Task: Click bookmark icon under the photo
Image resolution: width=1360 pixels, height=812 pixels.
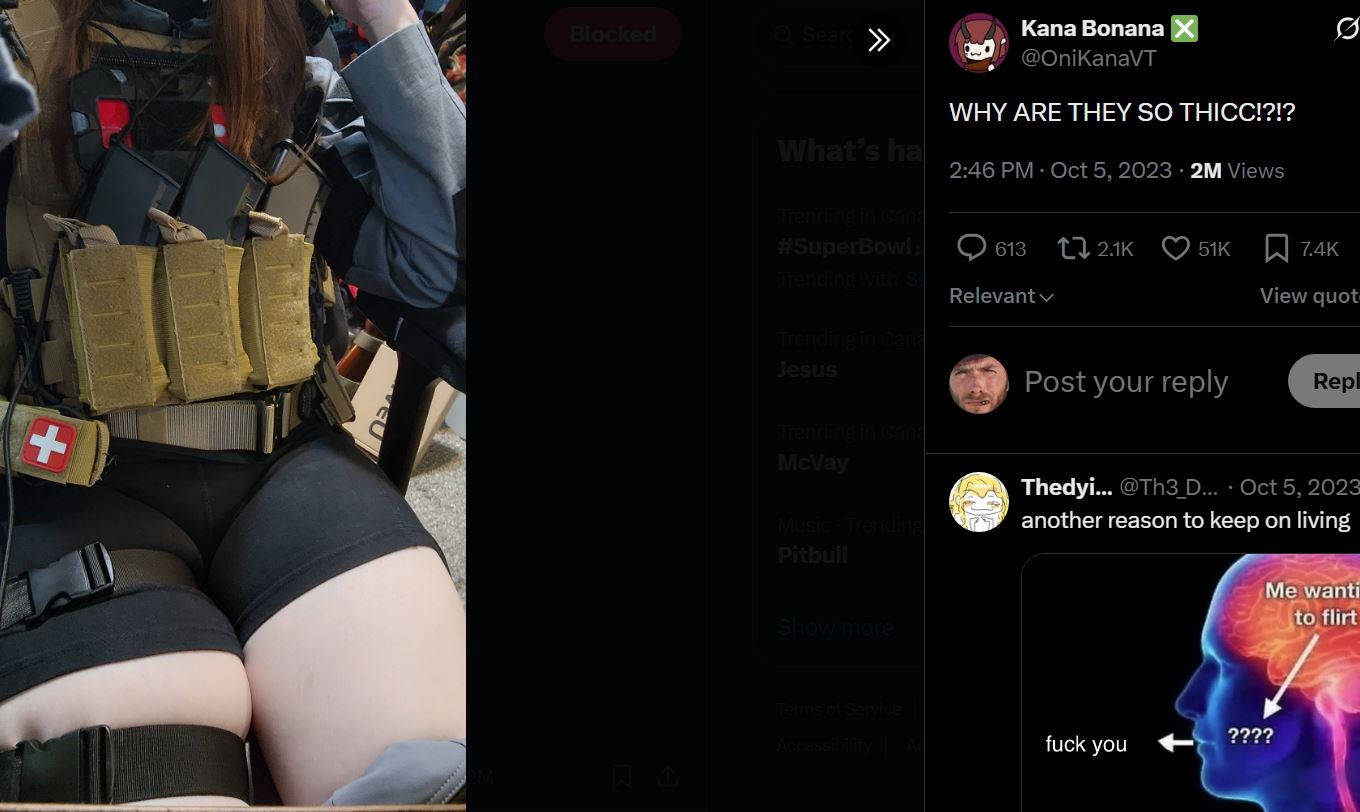Action: (621, 776)
